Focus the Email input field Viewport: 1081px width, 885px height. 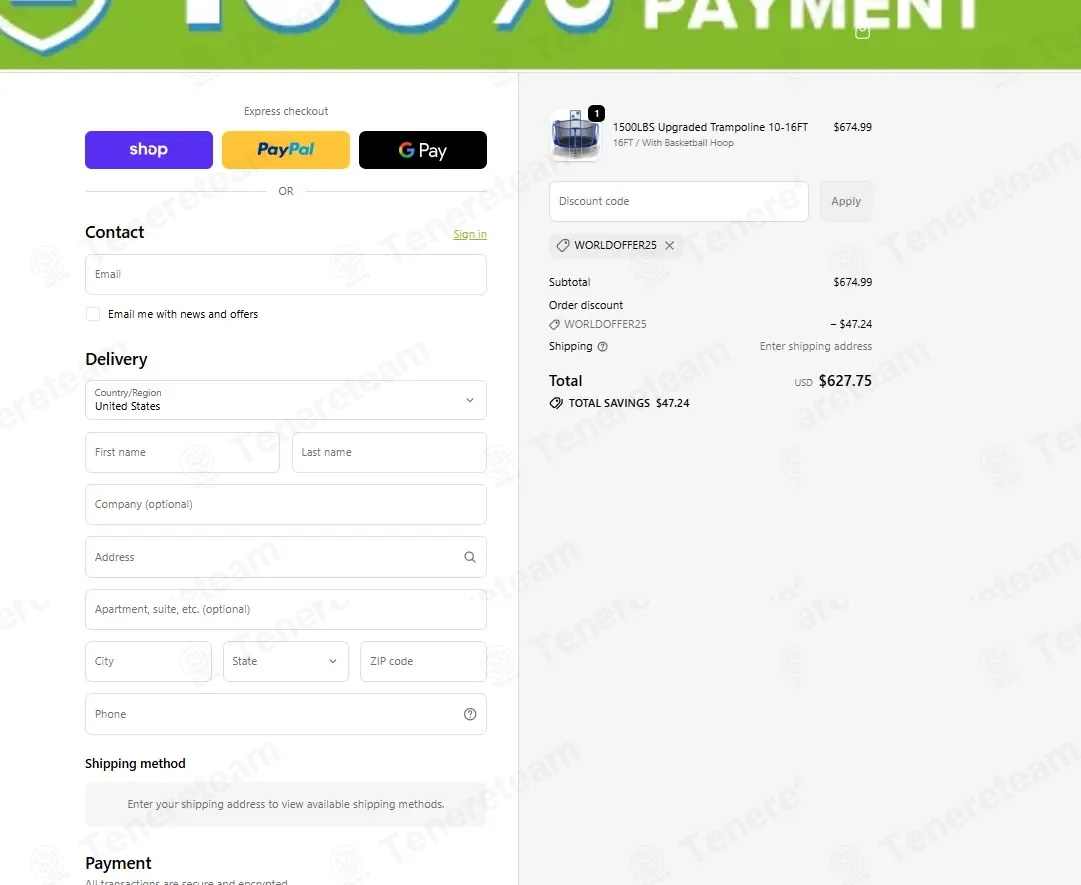[285, 274]
